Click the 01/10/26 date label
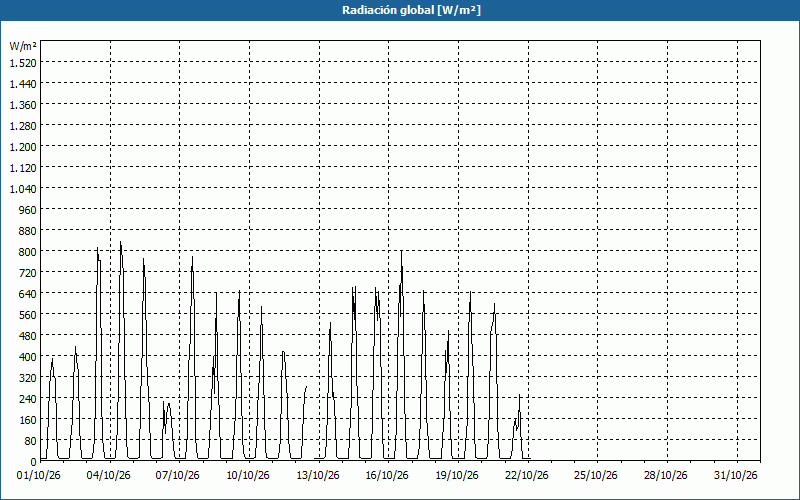Screen dimensions: 800x500 (39, 476)
